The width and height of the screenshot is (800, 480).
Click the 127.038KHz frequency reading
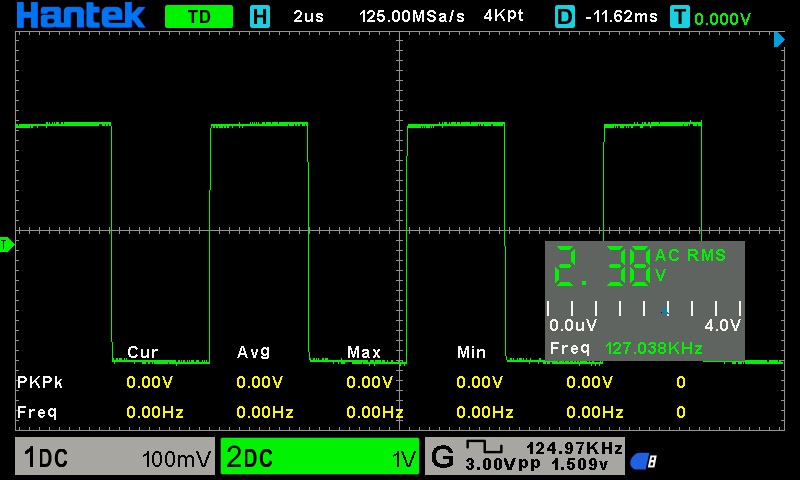pos(654,348)
